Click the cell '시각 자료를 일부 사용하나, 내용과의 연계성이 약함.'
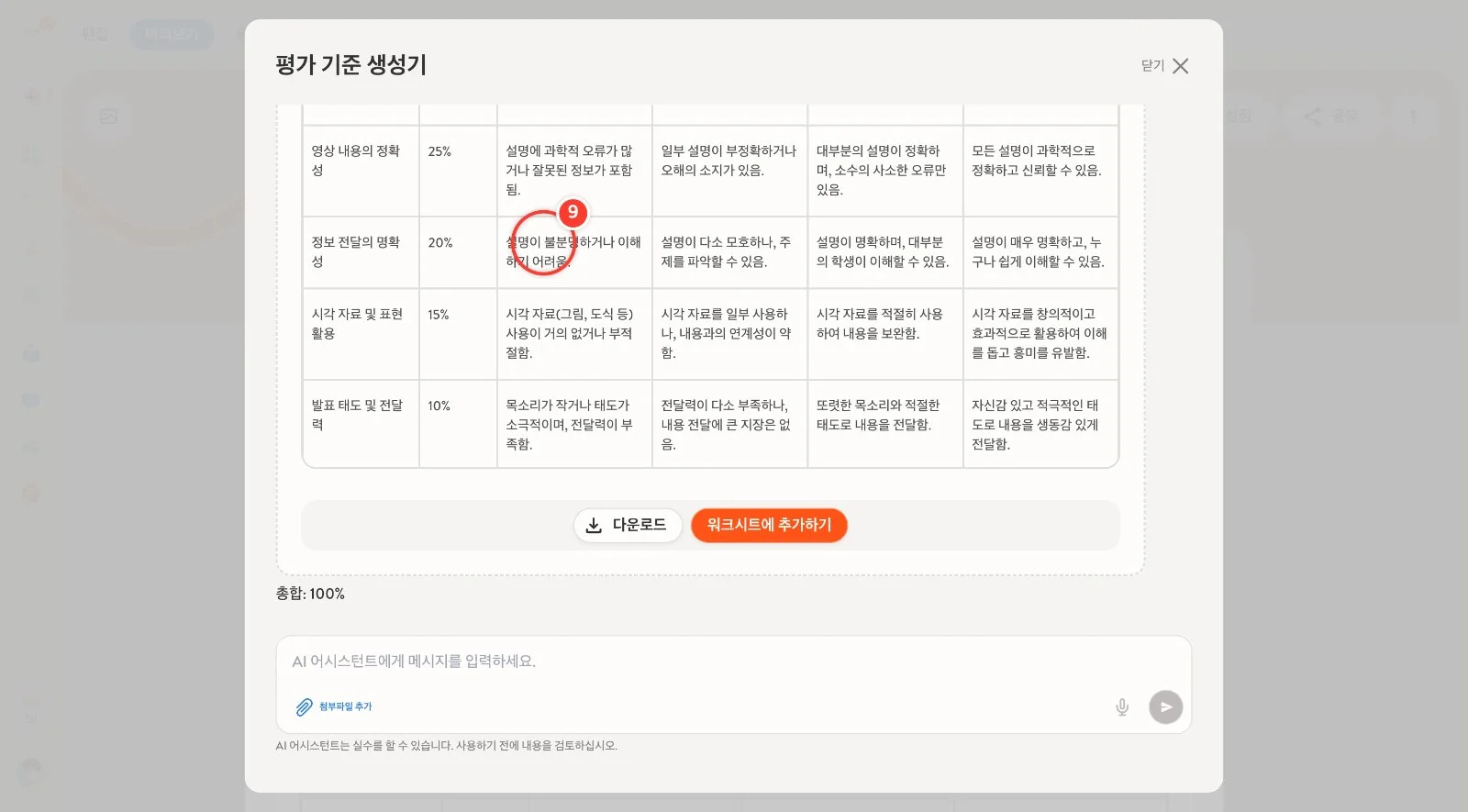The image size is (1468, 812). pyautogui.click(x=729, y=334)
